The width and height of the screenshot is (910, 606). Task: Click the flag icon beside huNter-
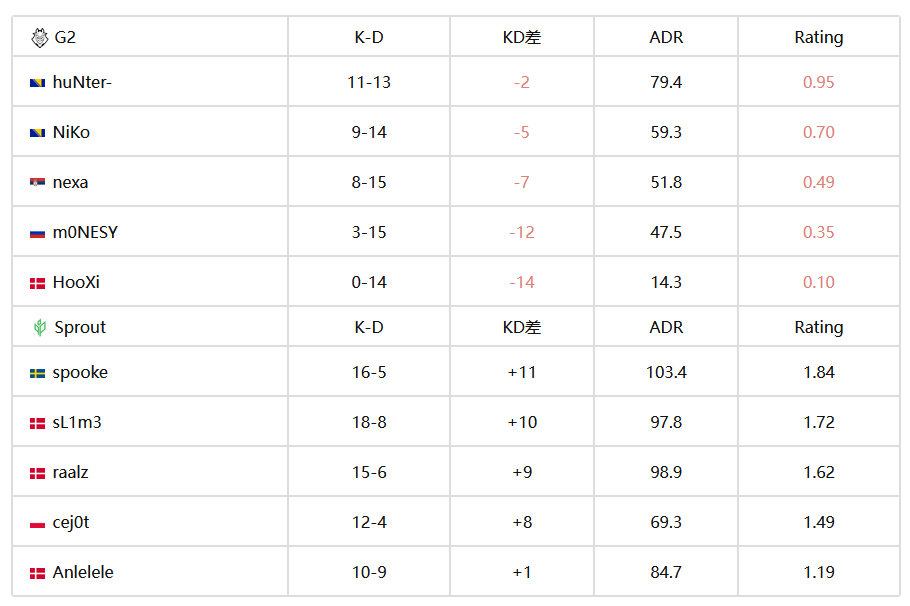pyautogui.click(x=37, y=83)
